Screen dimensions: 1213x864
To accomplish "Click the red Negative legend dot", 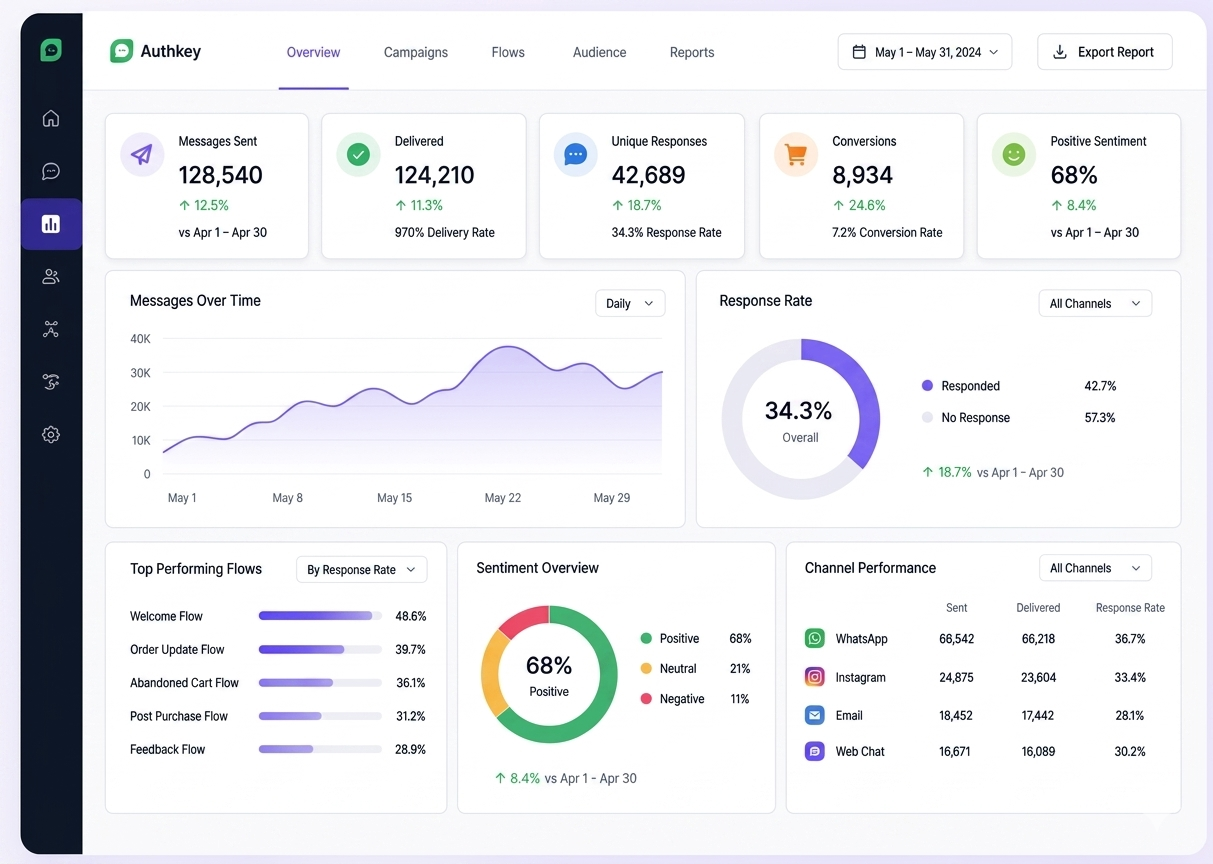I will click(646, 699).
